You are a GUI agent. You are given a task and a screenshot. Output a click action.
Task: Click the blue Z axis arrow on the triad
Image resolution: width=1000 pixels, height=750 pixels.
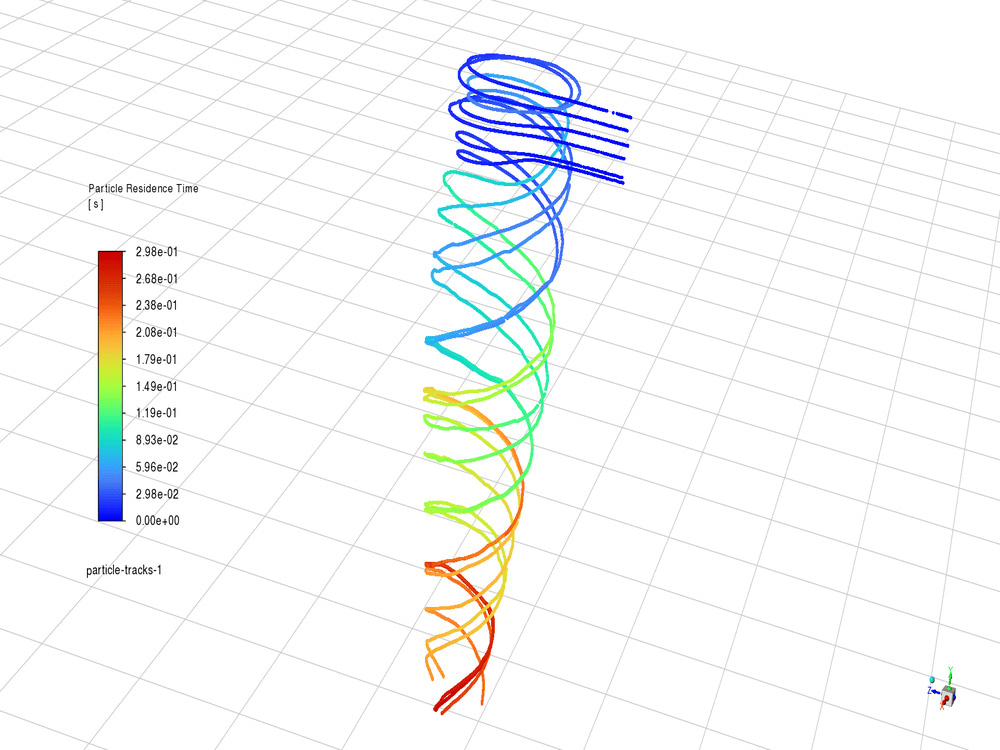pyautogui.click(x=936, y=691)
